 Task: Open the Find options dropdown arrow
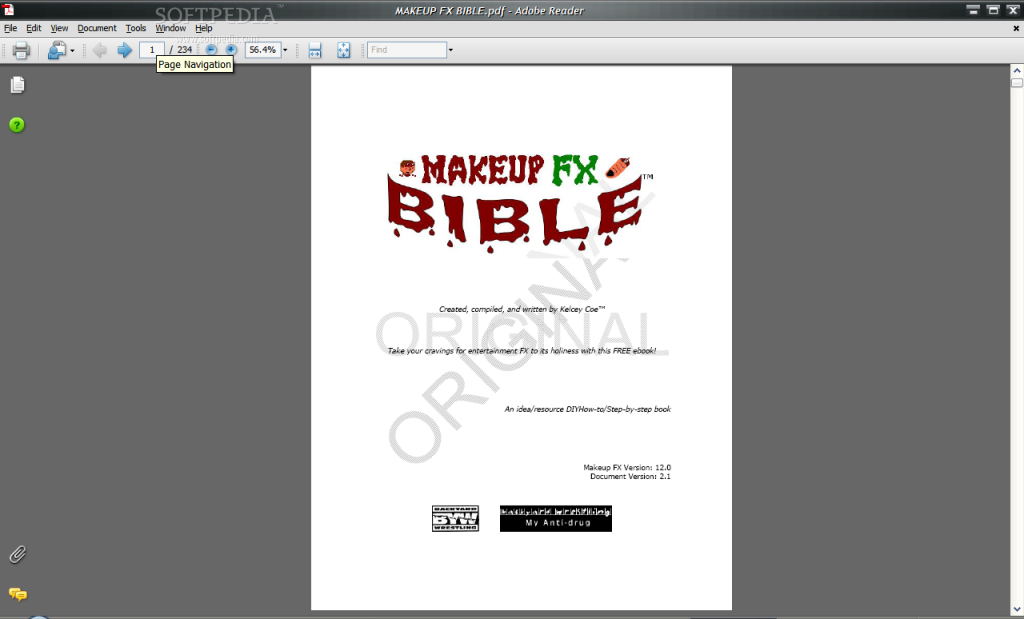(x=451, y=50)
